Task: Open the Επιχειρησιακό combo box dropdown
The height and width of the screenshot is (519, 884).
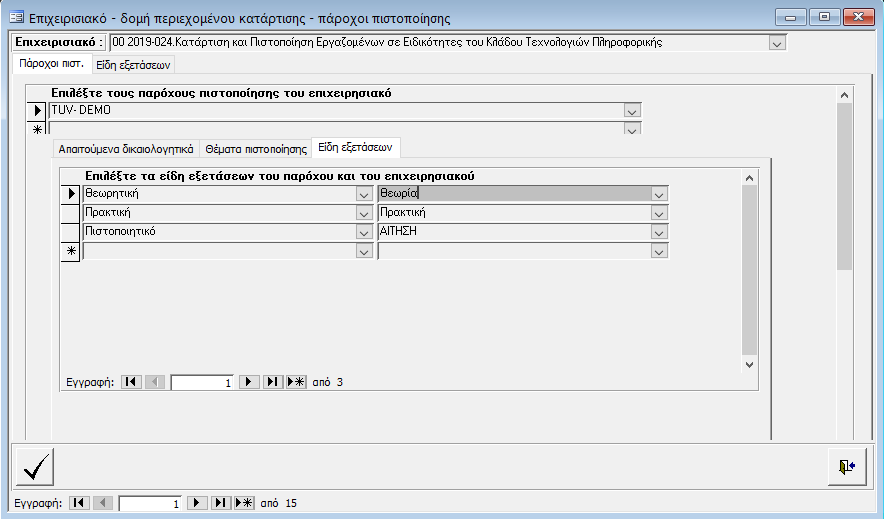Action: coord(777,43)
